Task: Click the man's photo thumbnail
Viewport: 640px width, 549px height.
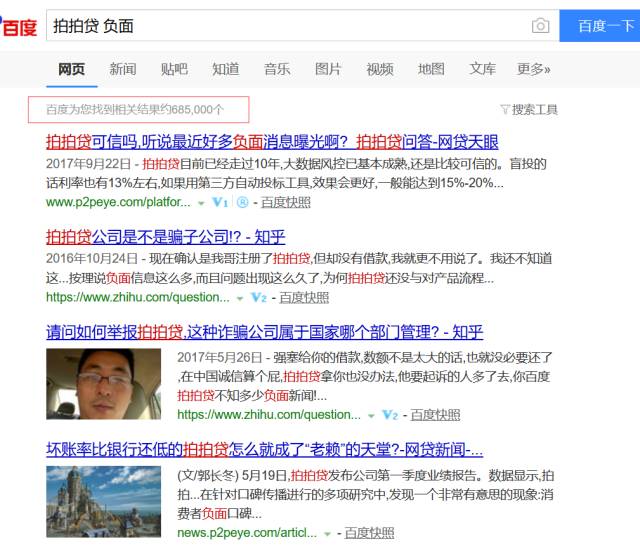Action: [103, 384]
